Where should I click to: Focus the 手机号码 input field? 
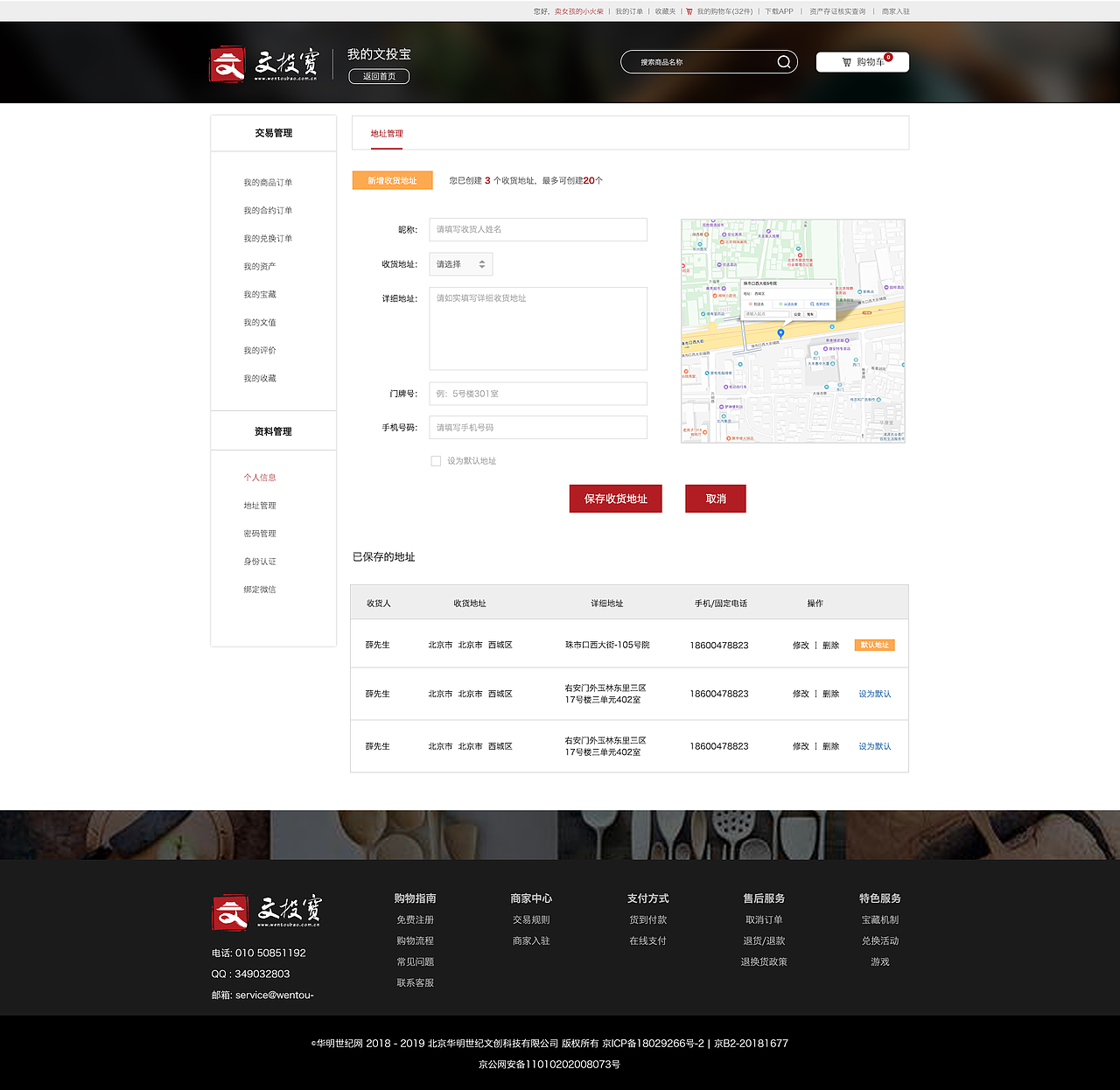click(538, 428)
